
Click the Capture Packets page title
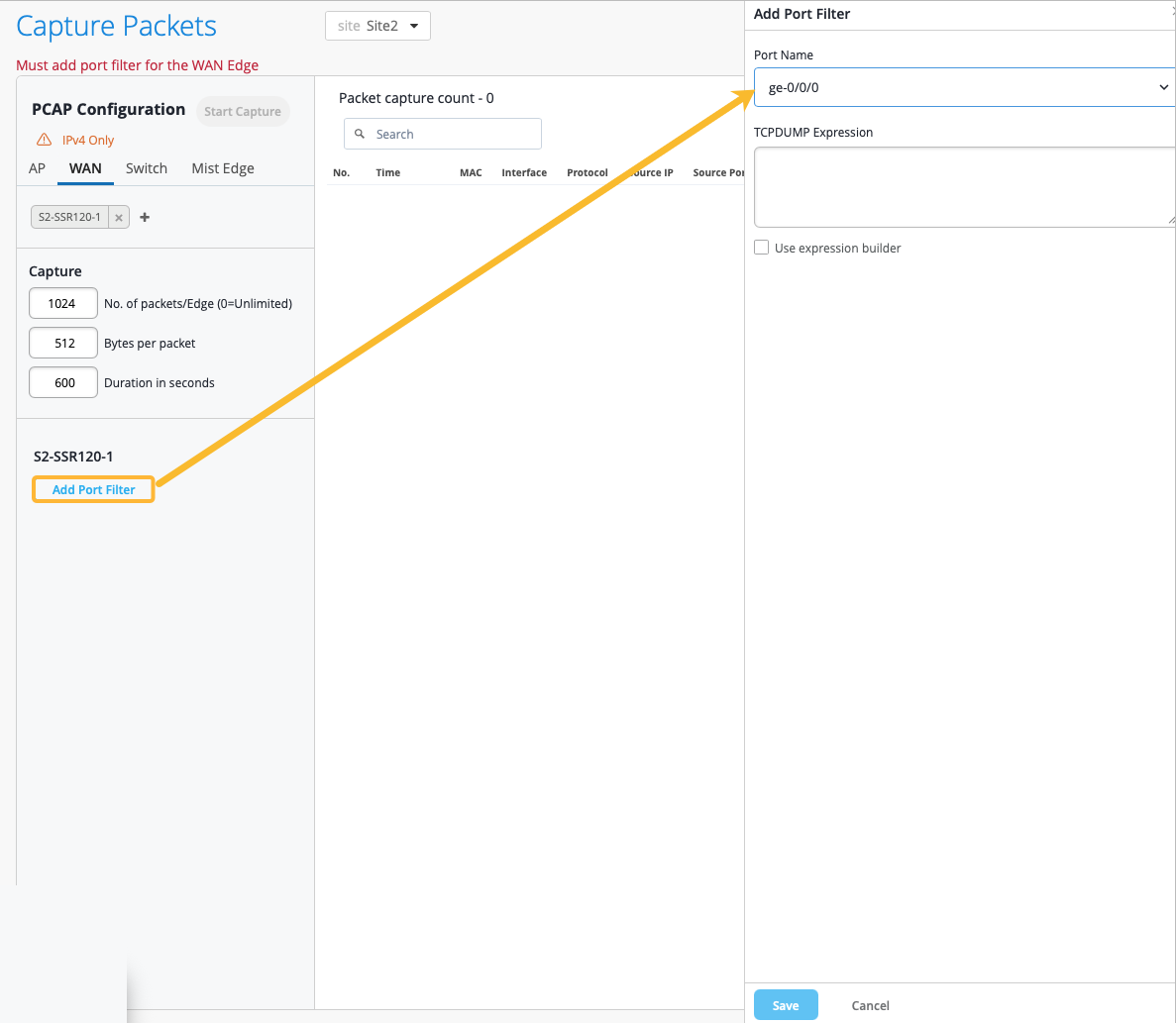(x=116, y=26)
